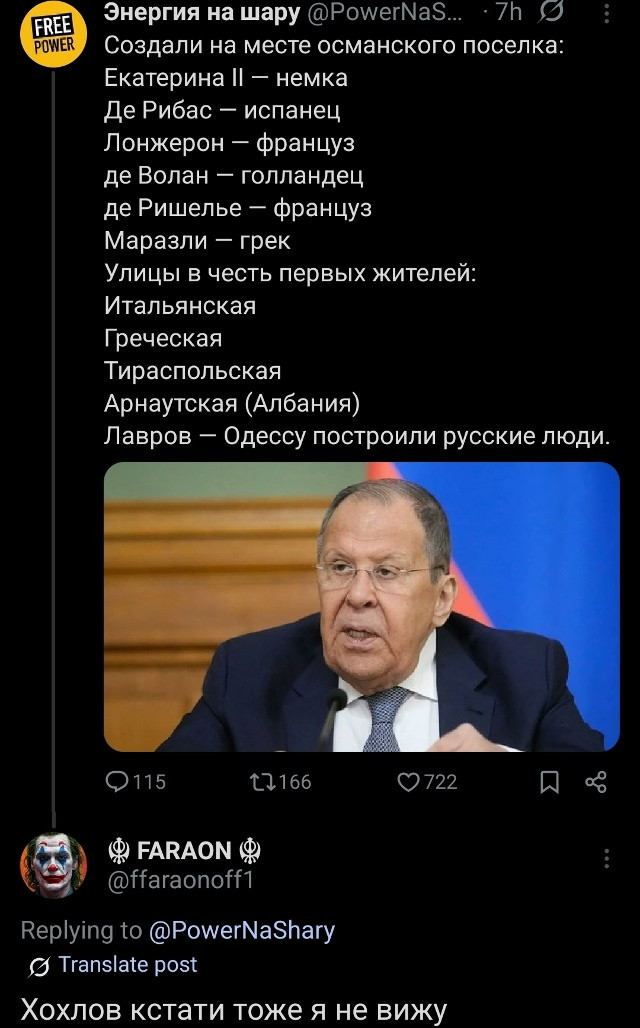The width and height of the screenshot is (640, 1028).
Task: Open the @PowerNaShary mention link
Action: (x=242, y=931)
